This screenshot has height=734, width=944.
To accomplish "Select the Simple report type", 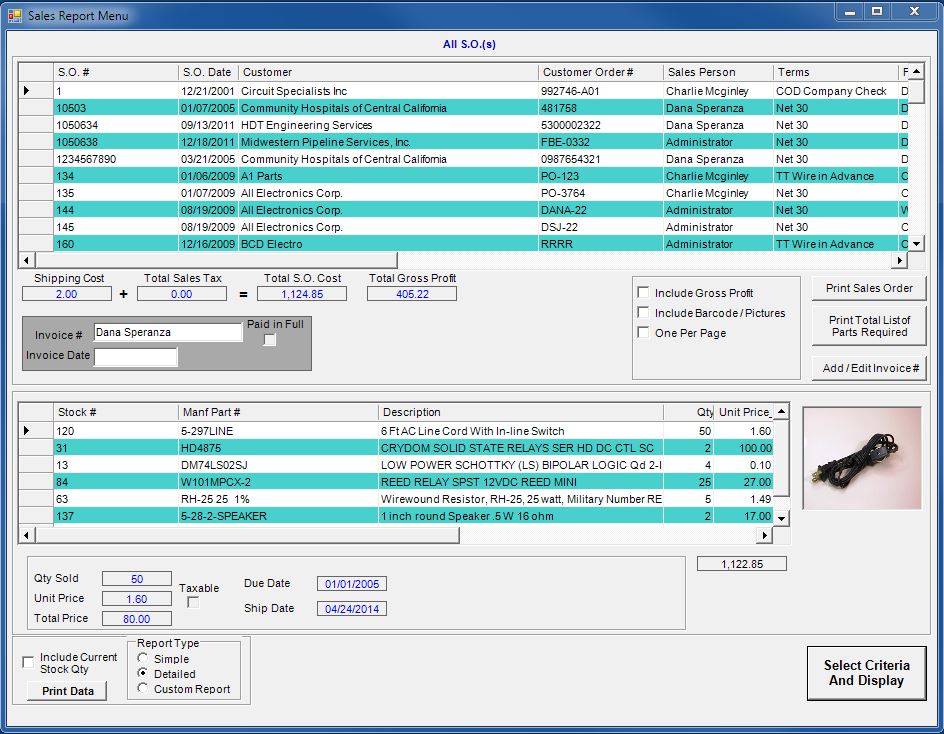I will point(143,658).
